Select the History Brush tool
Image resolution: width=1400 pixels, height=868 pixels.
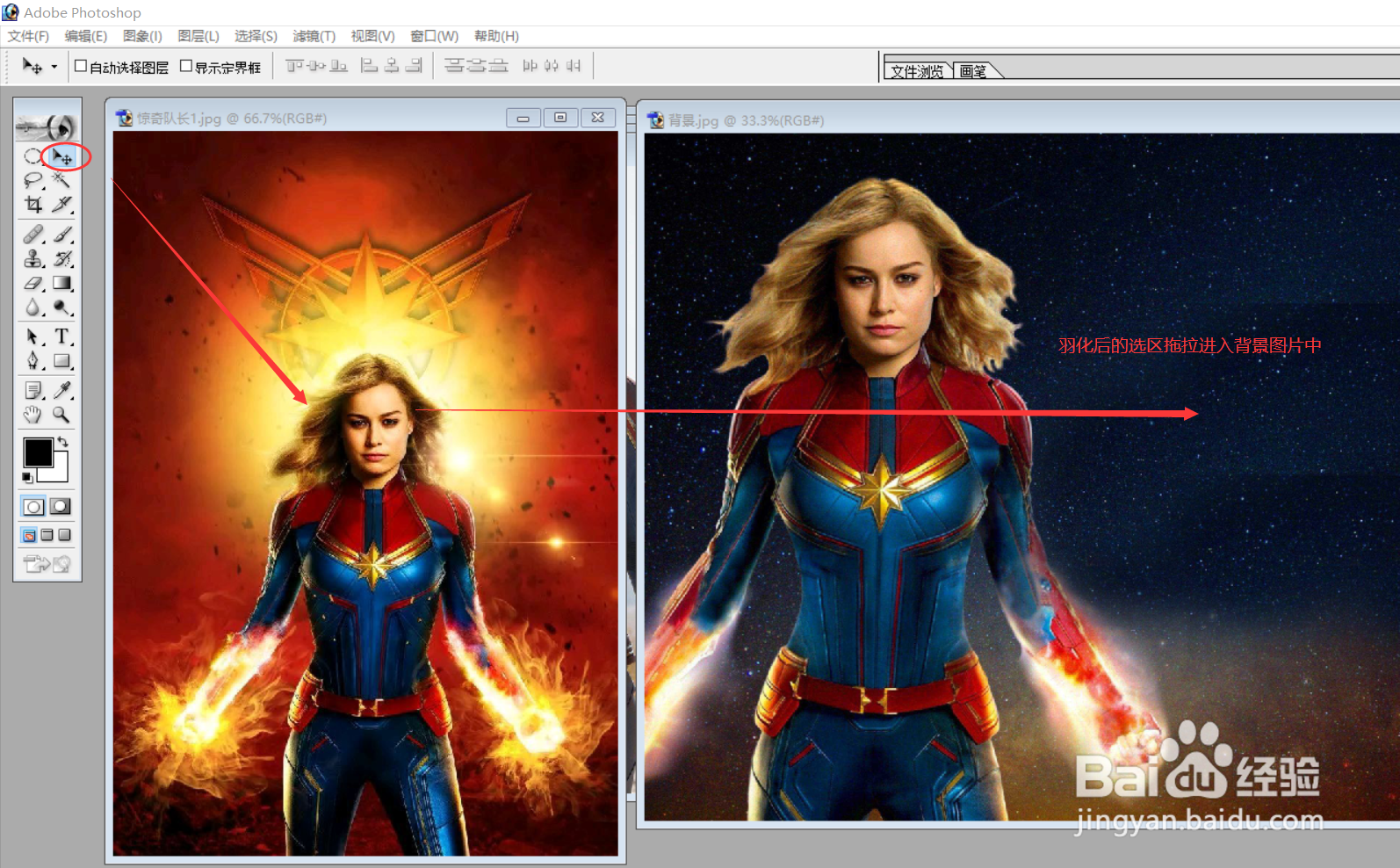pos(62,258)
